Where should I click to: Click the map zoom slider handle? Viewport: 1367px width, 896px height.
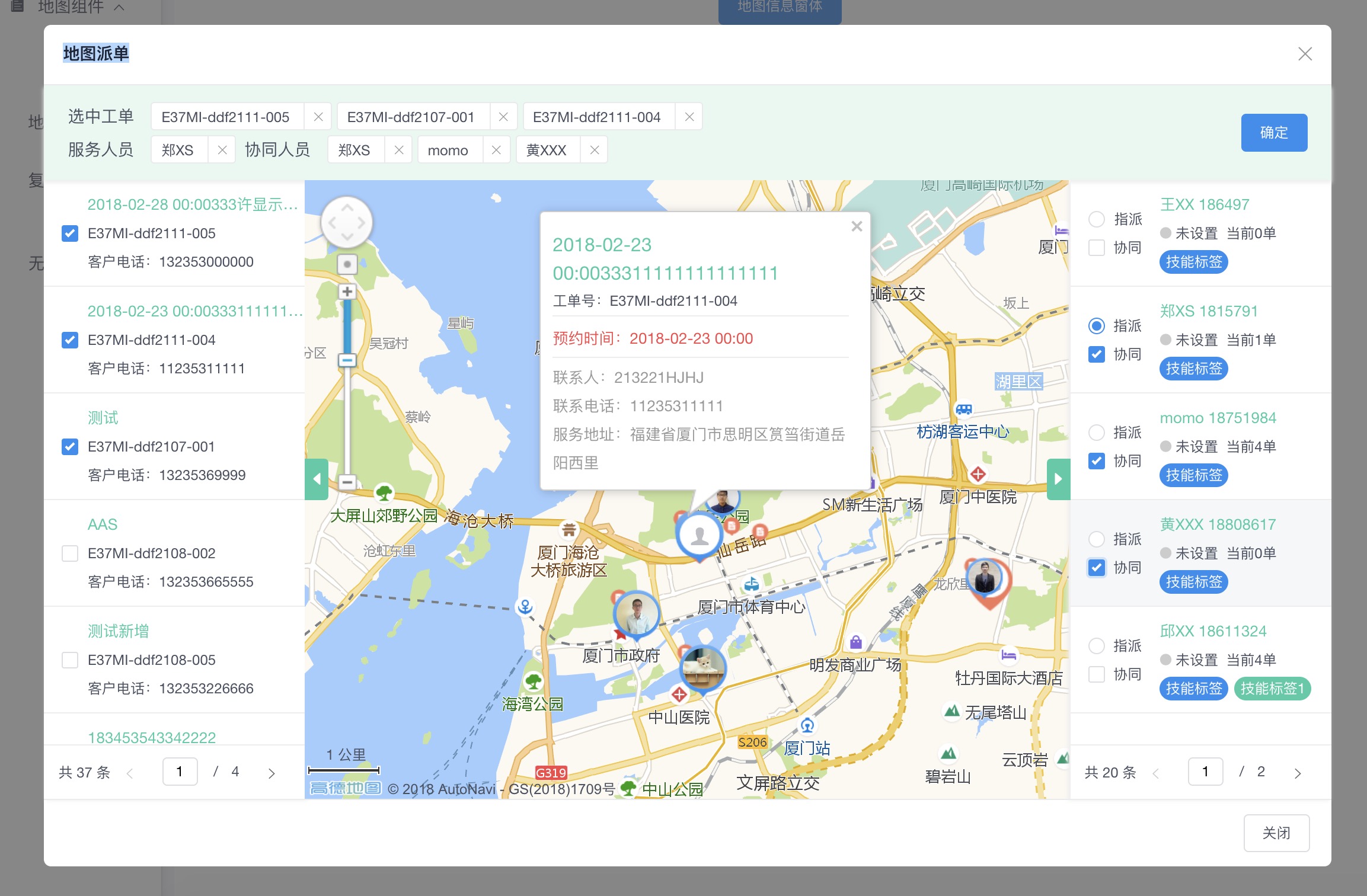[347, 360]
